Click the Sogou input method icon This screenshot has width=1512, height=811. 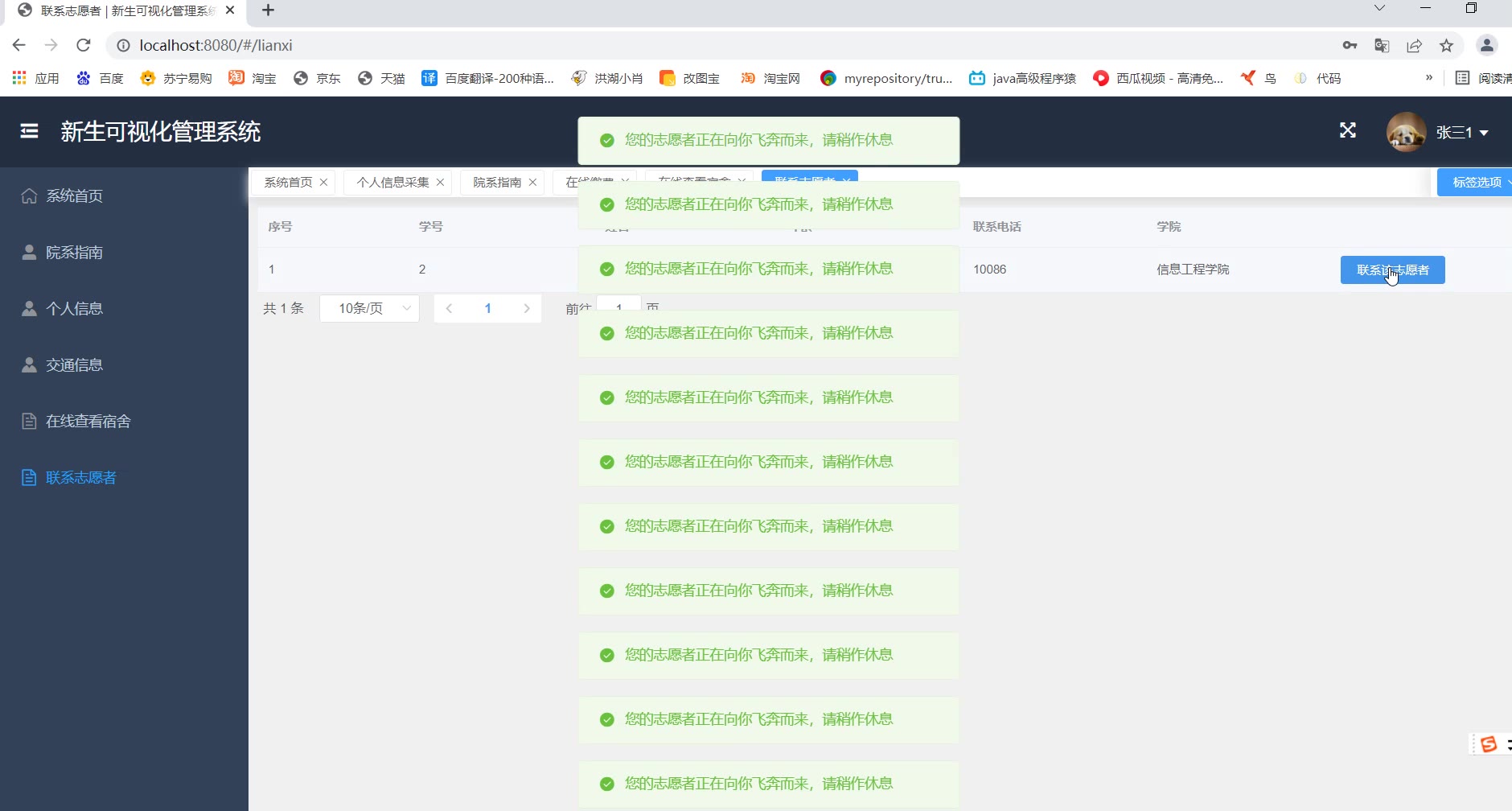pyautogui.click(x=1489, y=744)
